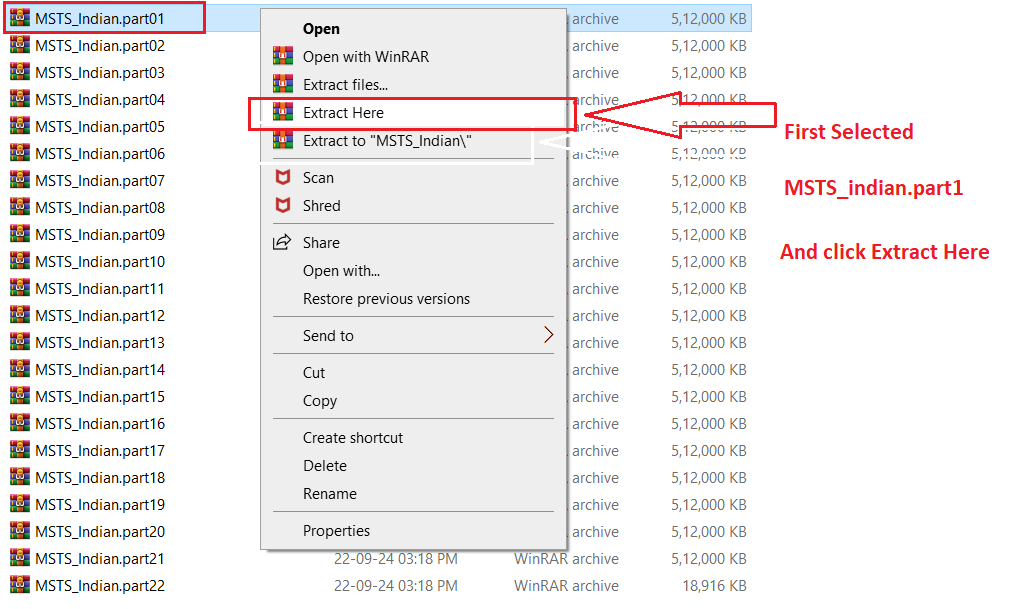The width and height of the screenshot is (1022, 609).
Task: Choose Open with WinRAR
Action: coord(366,57)
